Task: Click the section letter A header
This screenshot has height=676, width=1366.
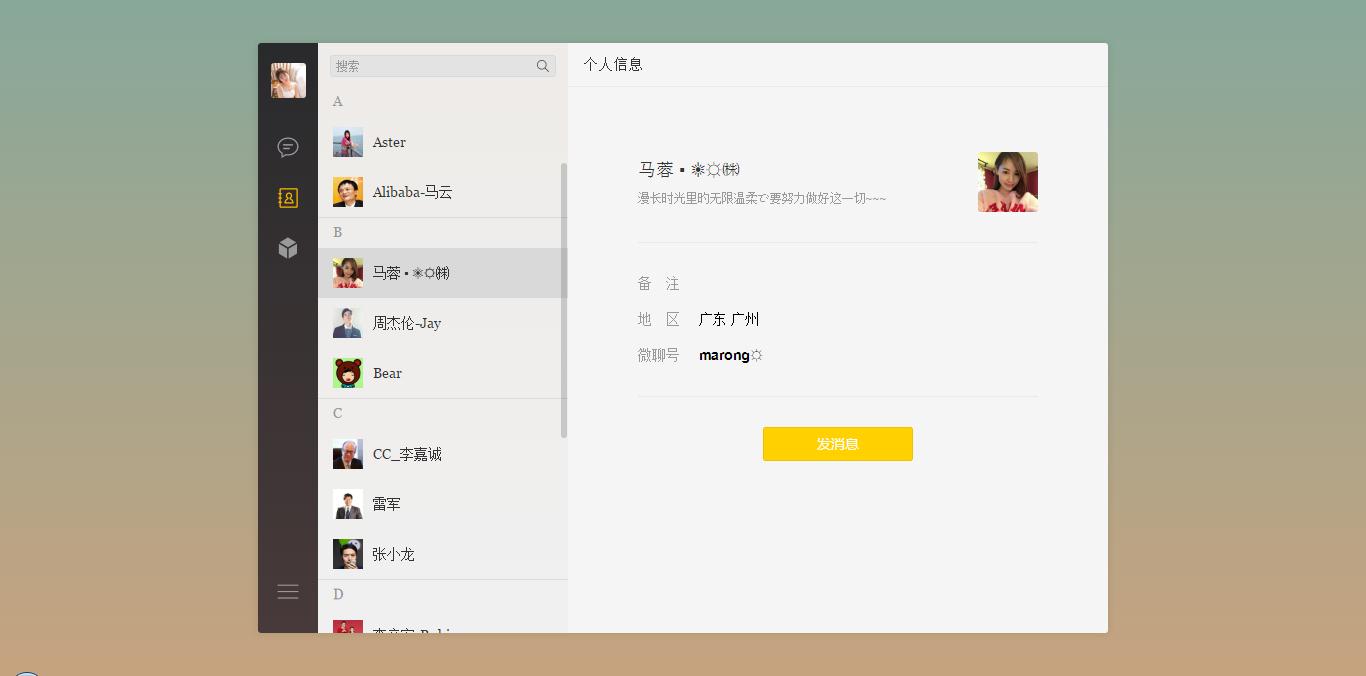Action: 338,101
